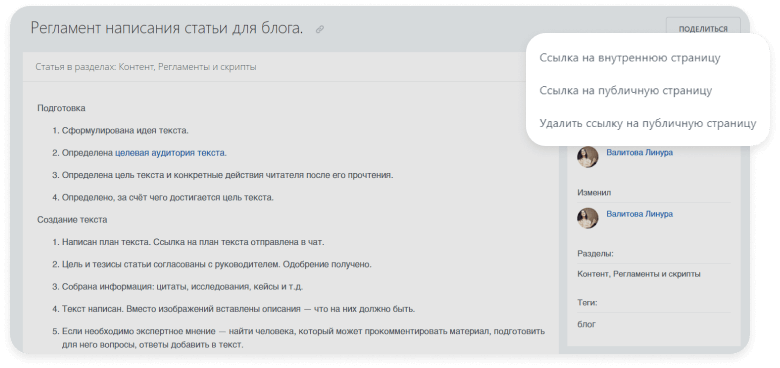Click the ПОДЕЛИТЬСЯ share button
This screenshot has height=368, width=780.
(703, 29)
